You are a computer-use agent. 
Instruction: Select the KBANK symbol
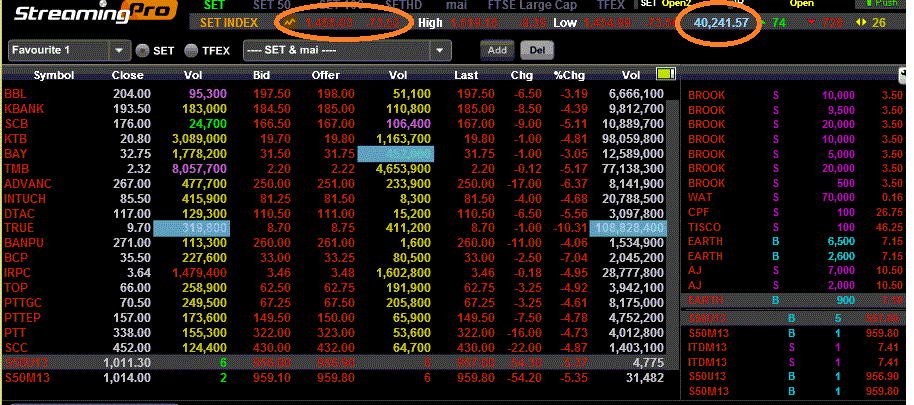24,109
